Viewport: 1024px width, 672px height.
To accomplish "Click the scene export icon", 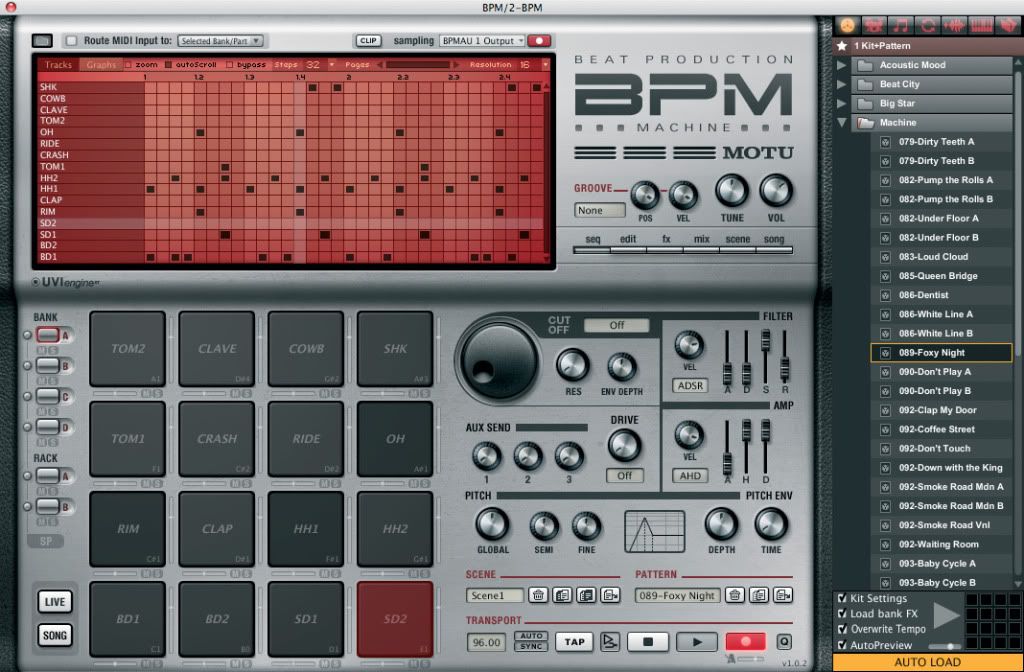I will pos(610,596).
